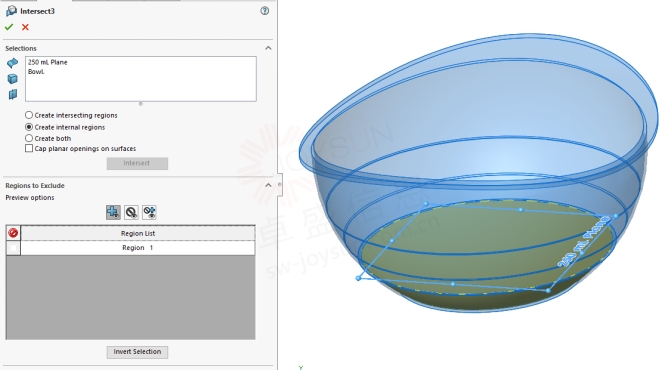Open the help question mark icon
The image size is (669, 370).
click(x=265, y=11)
